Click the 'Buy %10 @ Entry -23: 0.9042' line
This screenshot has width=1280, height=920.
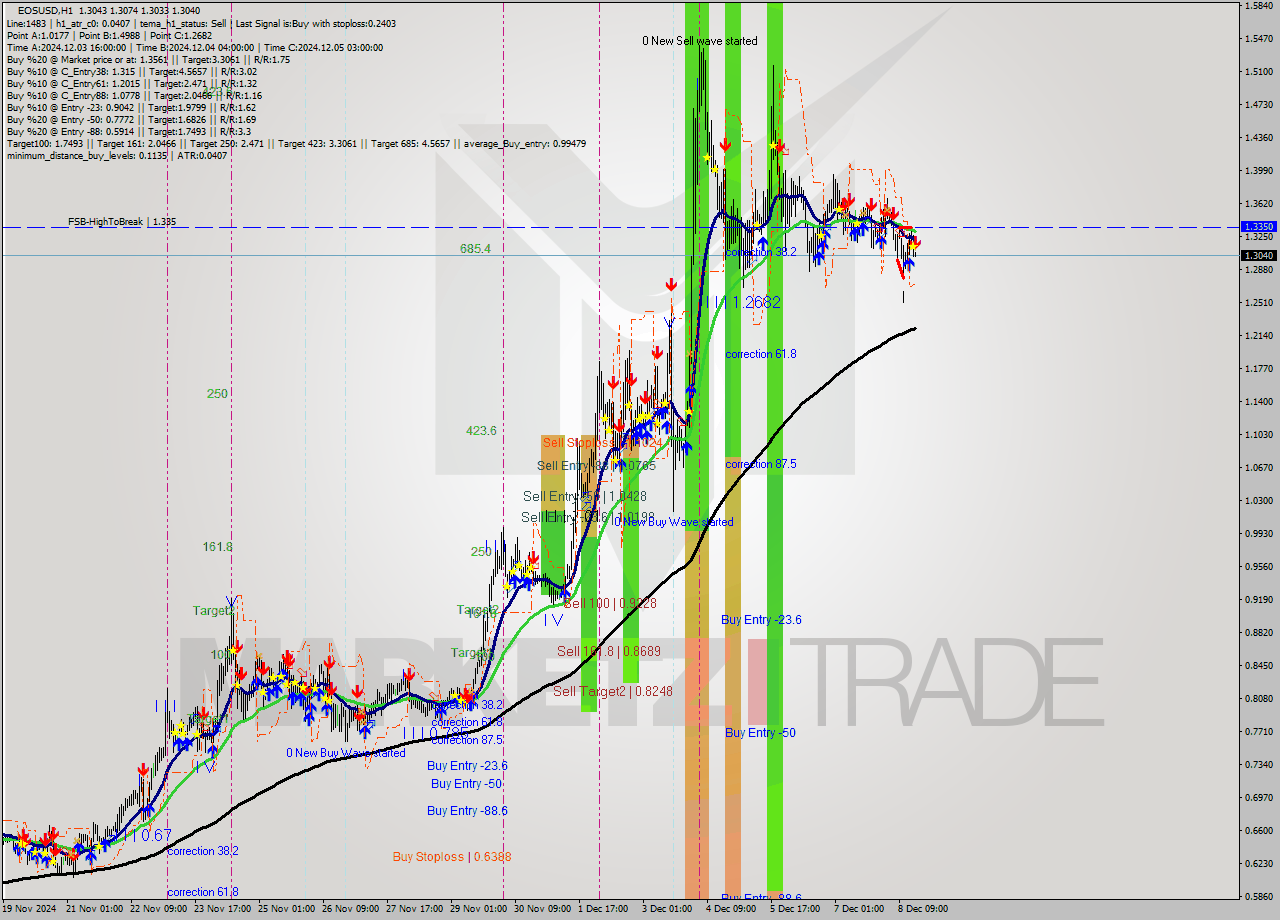[131, 107]
